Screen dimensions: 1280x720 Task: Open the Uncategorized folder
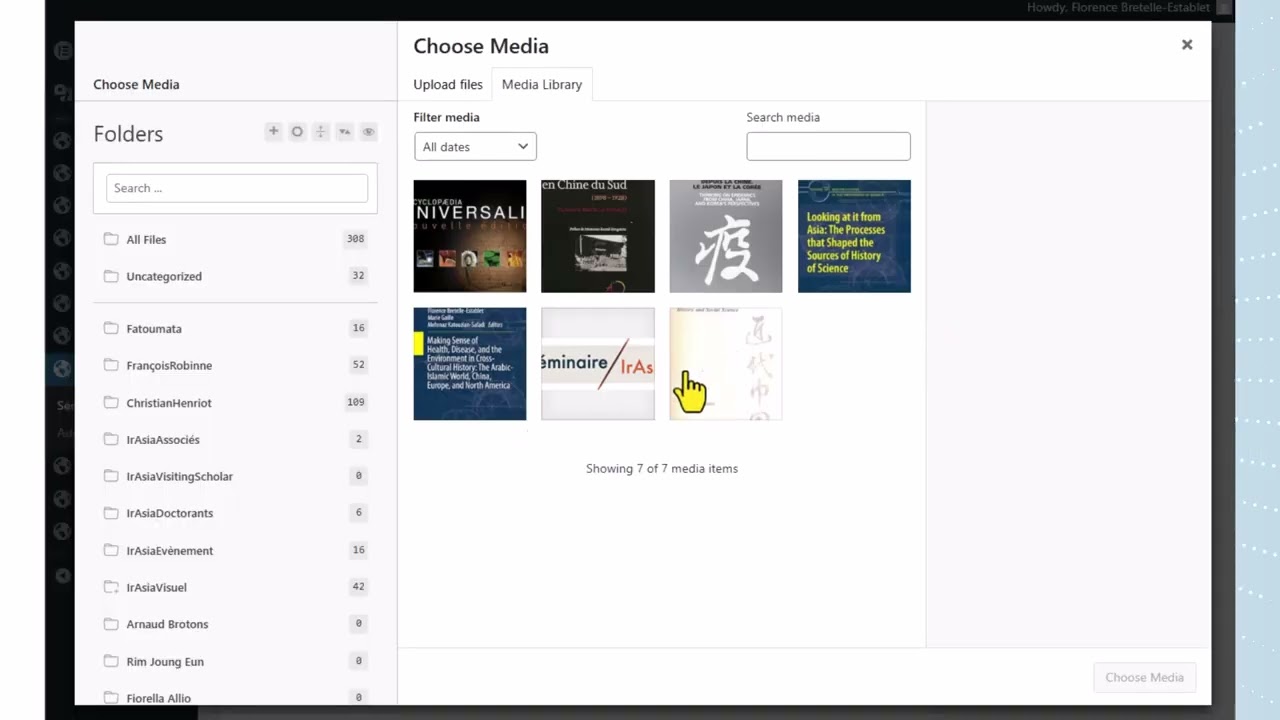235,277
